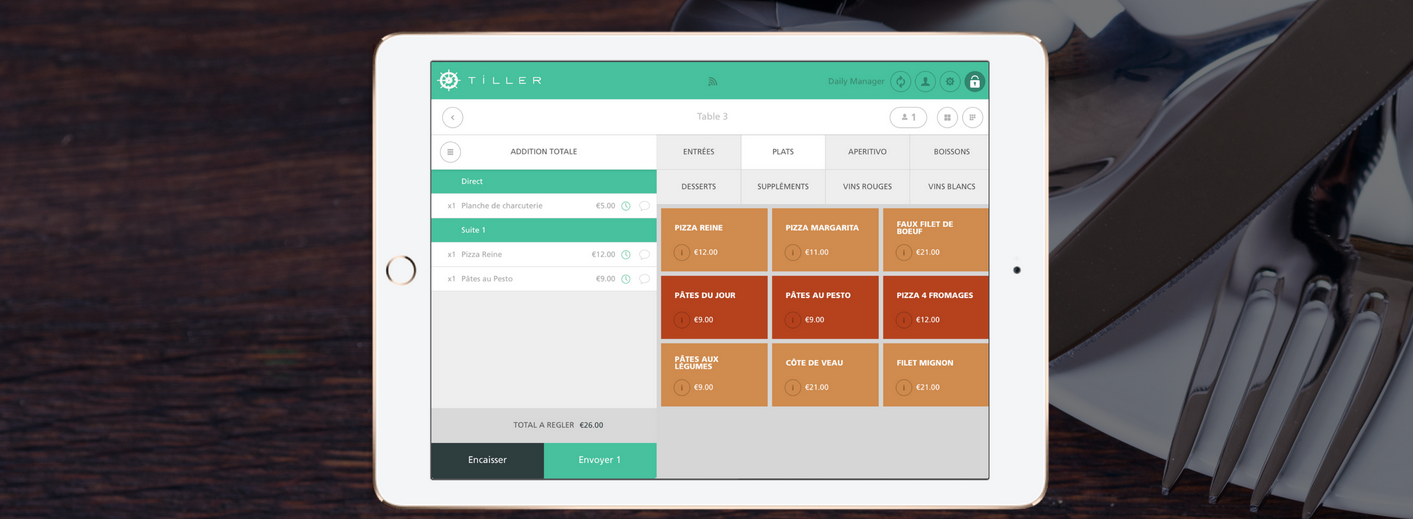
Task: Change the guest count selector
Action: coord(908,117)
